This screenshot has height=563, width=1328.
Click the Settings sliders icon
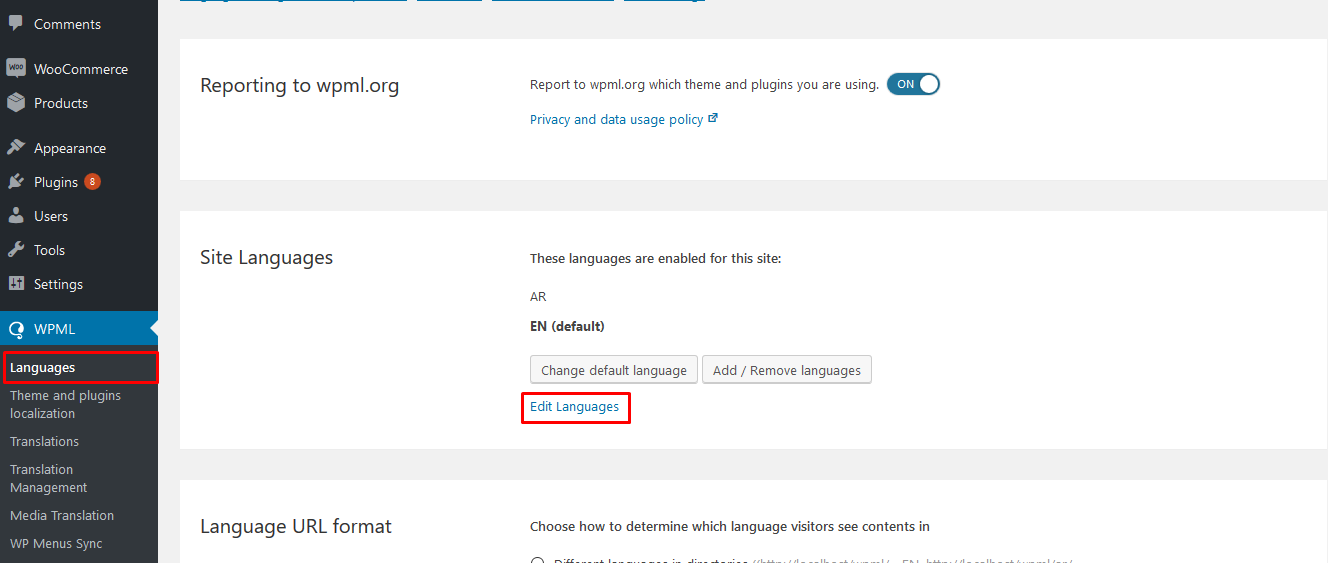[16, 284]
